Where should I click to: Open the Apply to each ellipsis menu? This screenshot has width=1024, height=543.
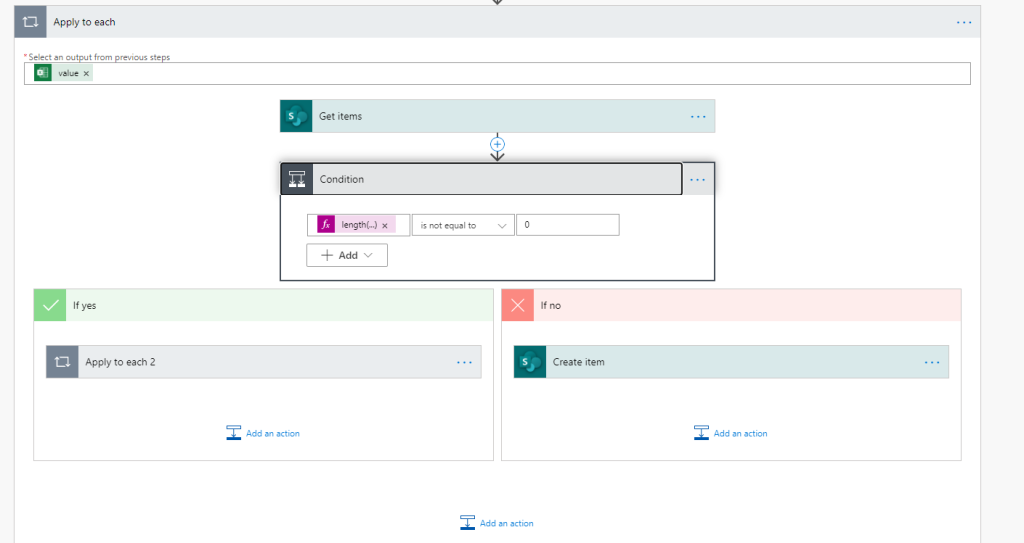(964, 22)
